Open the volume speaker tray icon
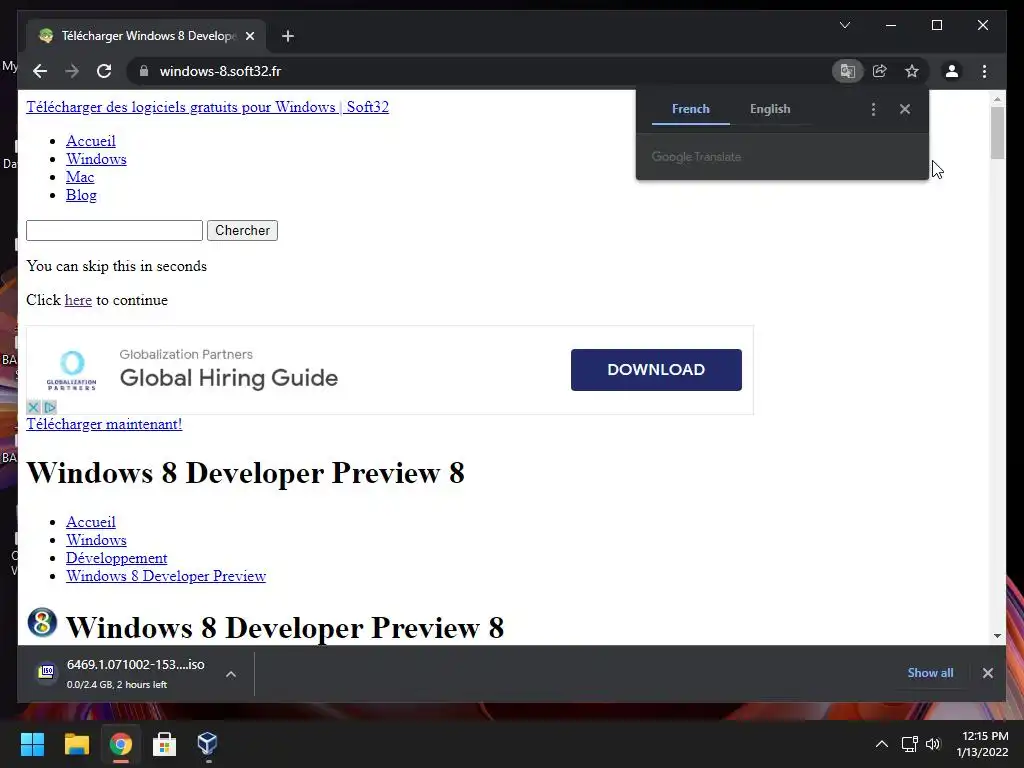This screenshot has width=1024, height=768. [x=933, y=744]
